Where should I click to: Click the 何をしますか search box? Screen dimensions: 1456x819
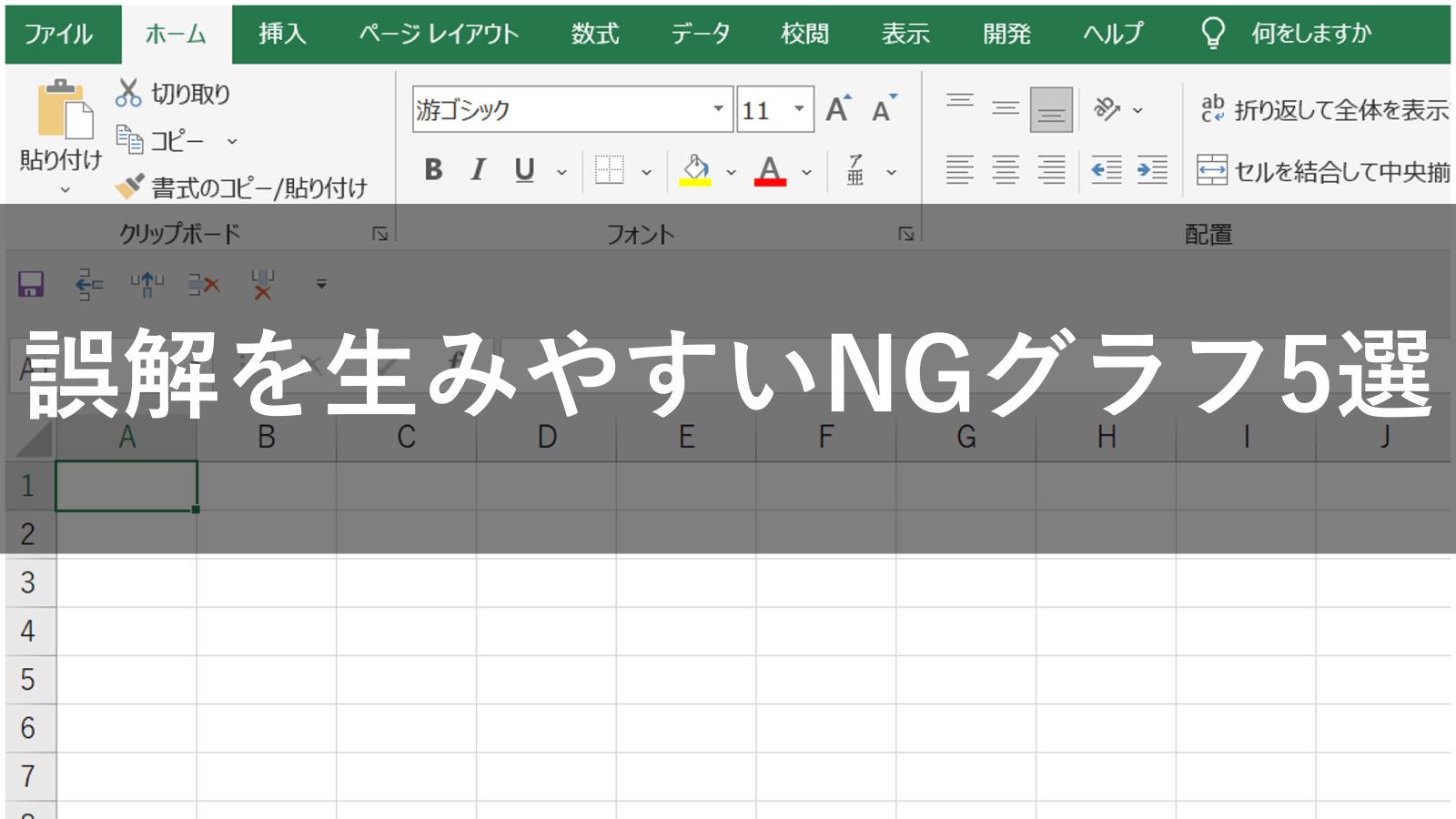[1311, 34]
